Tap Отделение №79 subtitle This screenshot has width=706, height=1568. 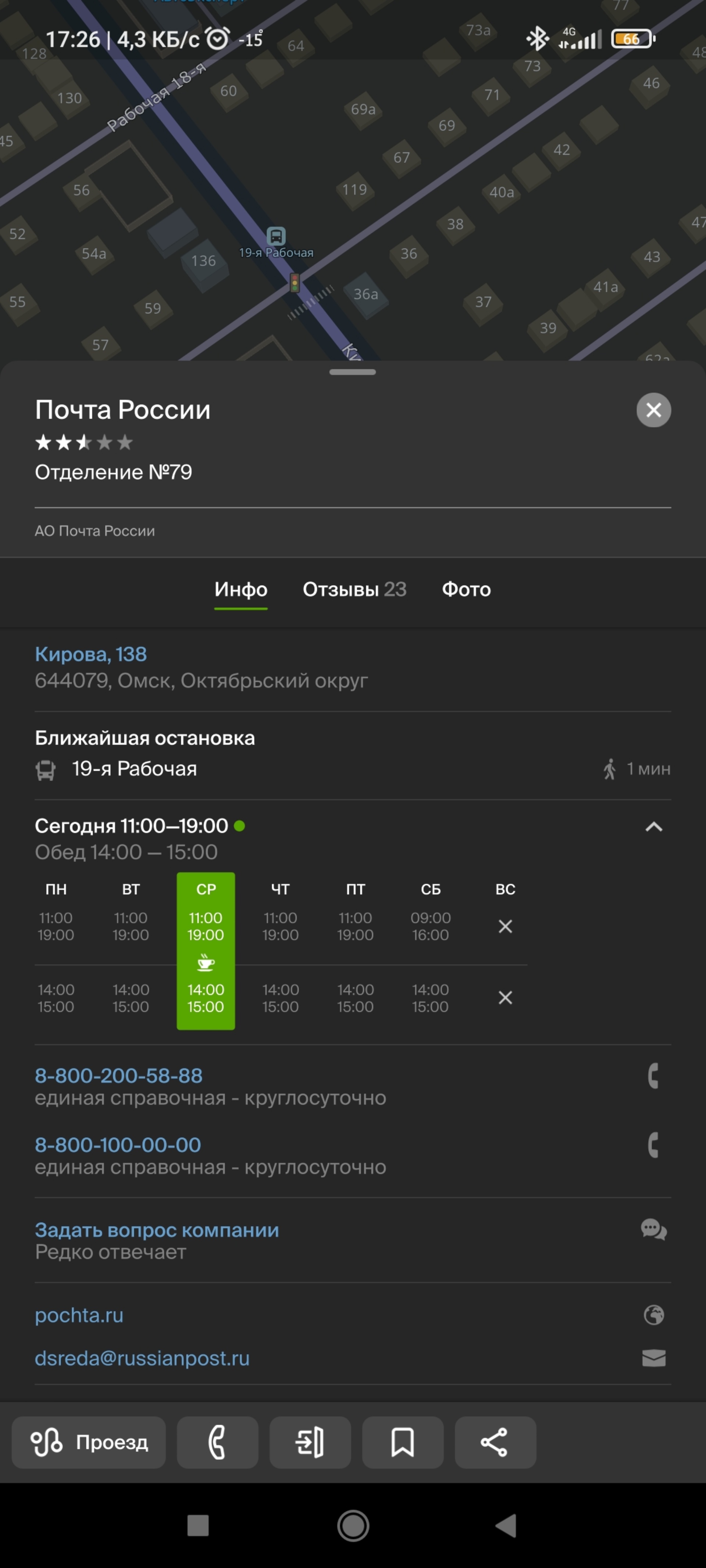click(x=113, y=472)
